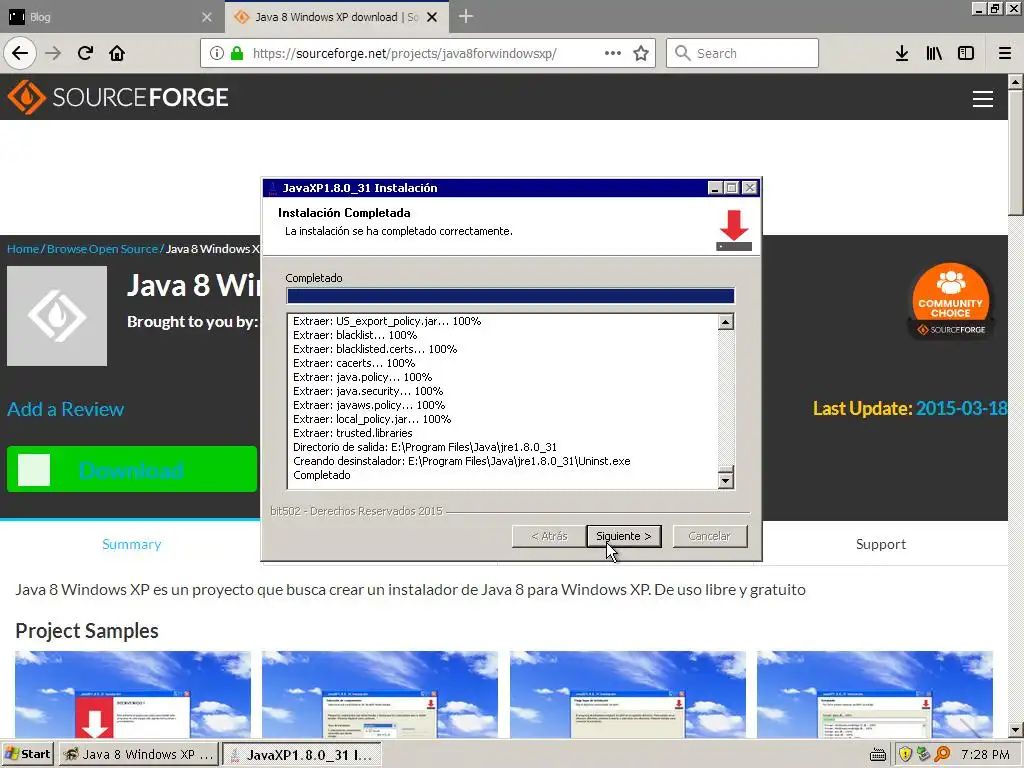This screenshot has width=1024, height=768.
Task: Select the Java 8 Windows XP download tab
Action: tap(337, 17)
